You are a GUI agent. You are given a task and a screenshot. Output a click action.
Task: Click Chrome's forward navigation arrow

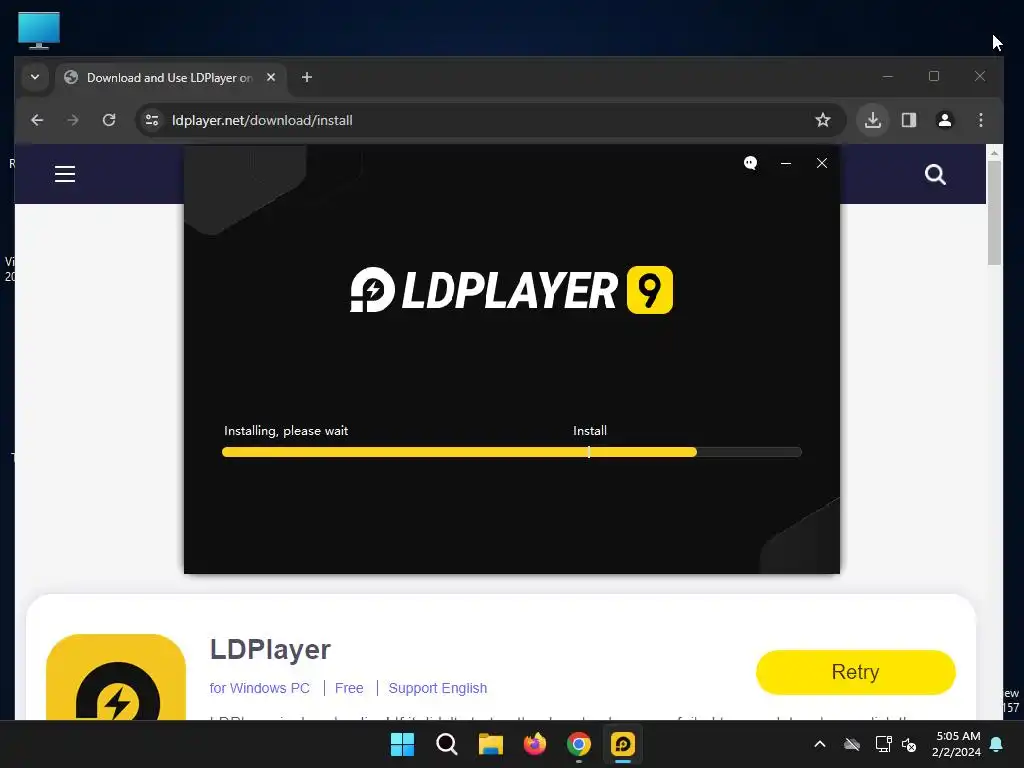(x=73, y=120)
